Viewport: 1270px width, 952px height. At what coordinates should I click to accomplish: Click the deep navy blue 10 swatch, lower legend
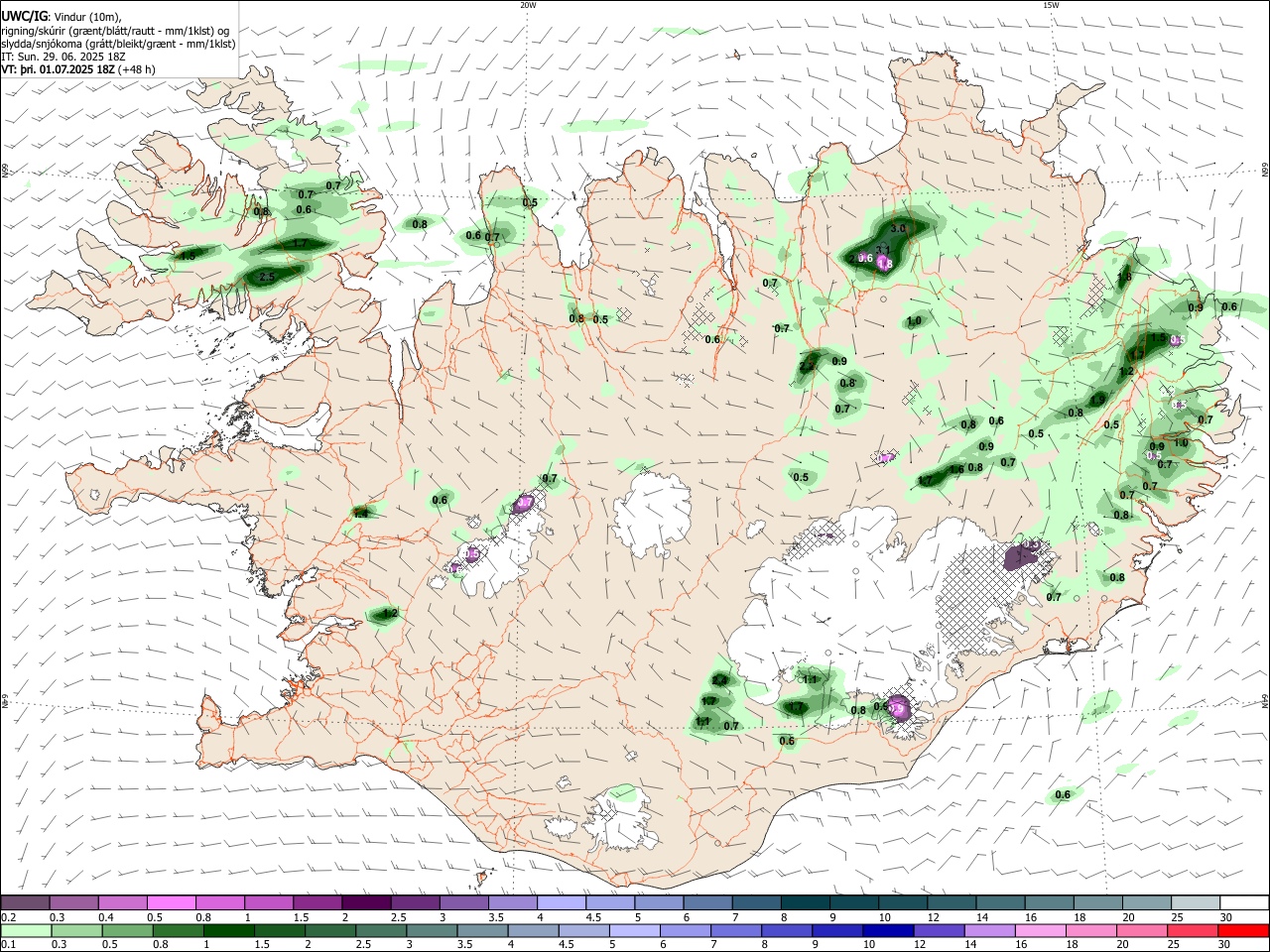click(888, 930)
